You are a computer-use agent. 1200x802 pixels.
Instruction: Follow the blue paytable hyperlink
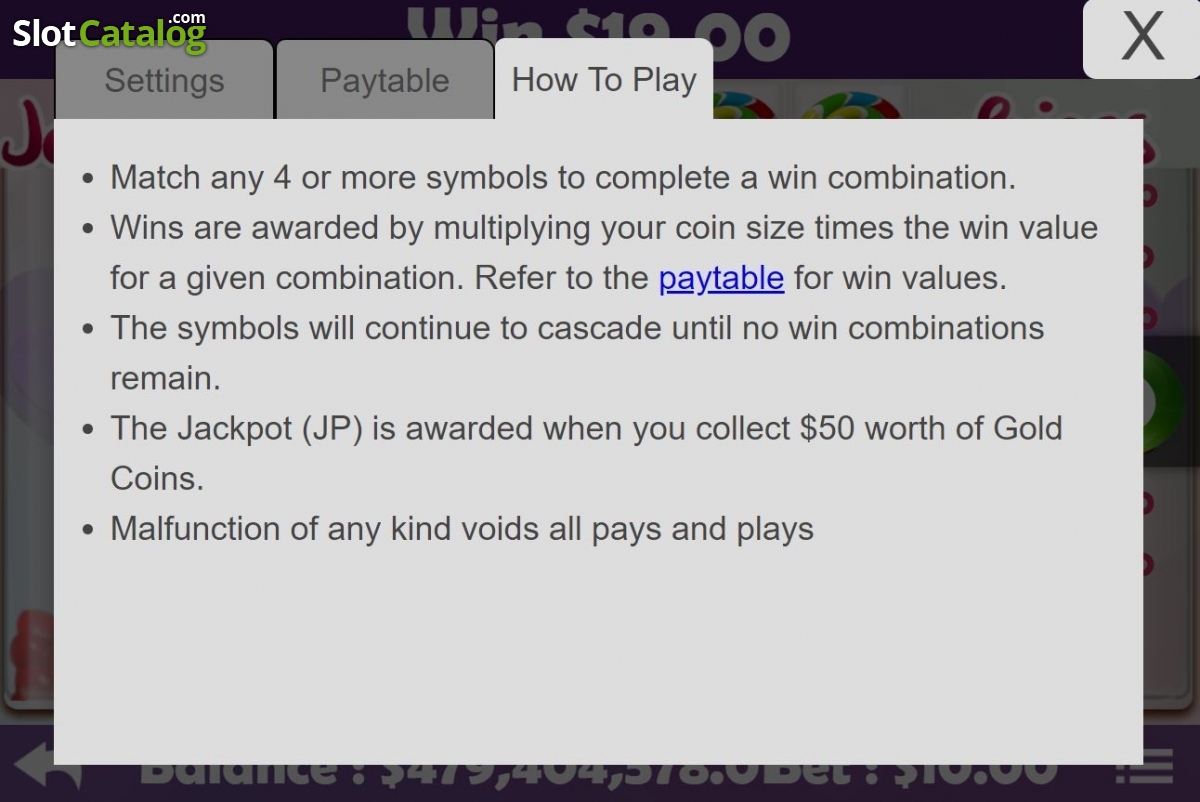pyautogui.click(x=721, y=278)
